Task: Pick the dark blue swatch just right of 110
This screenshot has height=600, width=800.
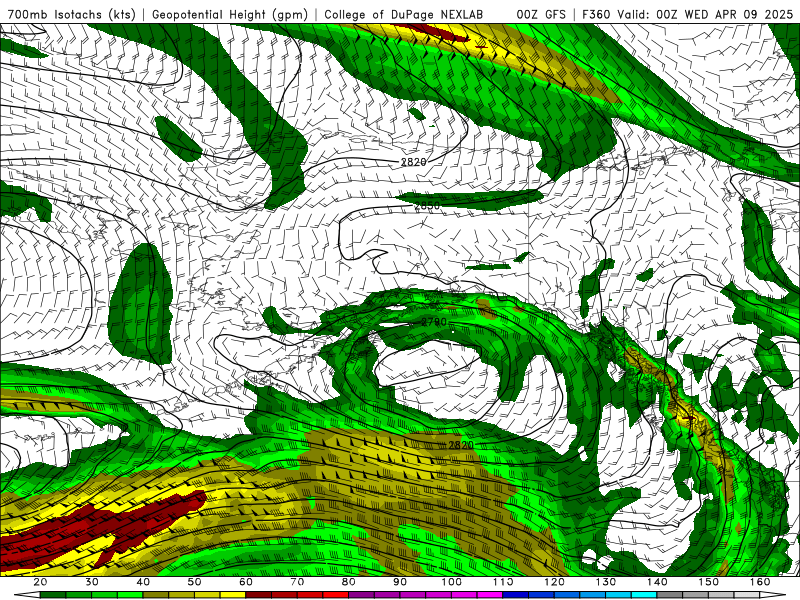Action: (516, 595)
